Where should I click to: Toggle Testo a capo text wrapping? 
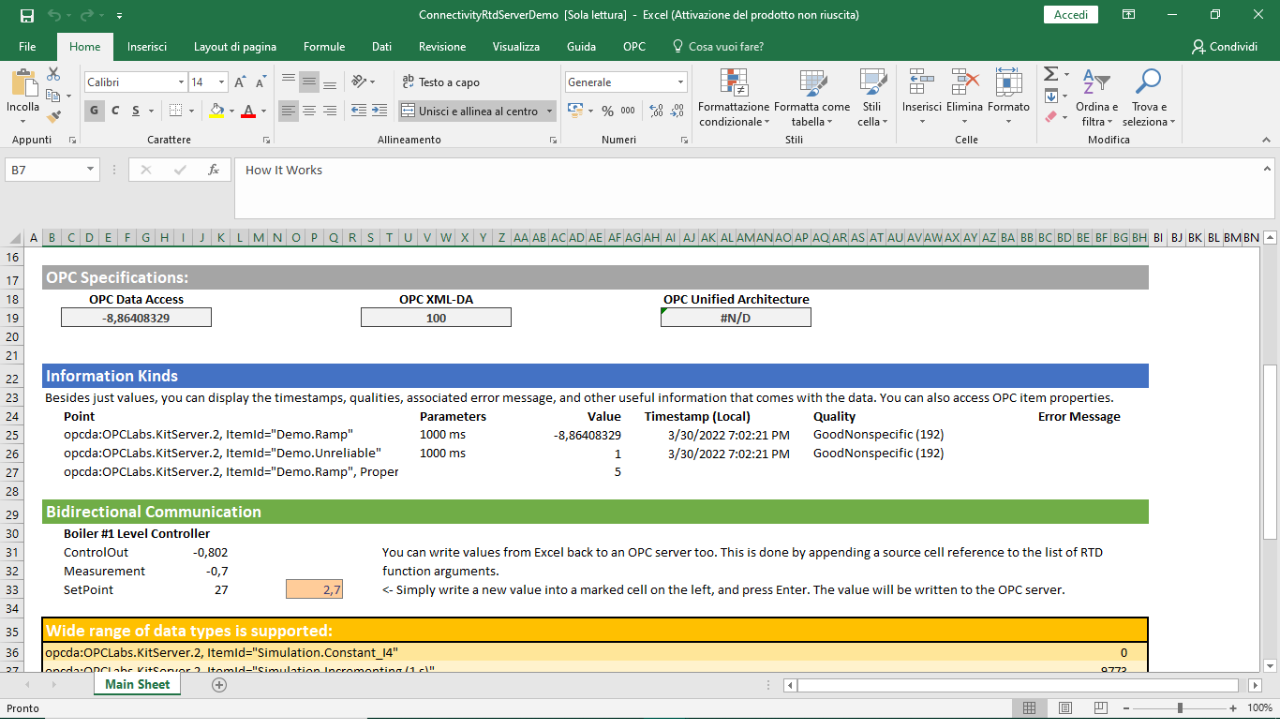pos(441,82)
